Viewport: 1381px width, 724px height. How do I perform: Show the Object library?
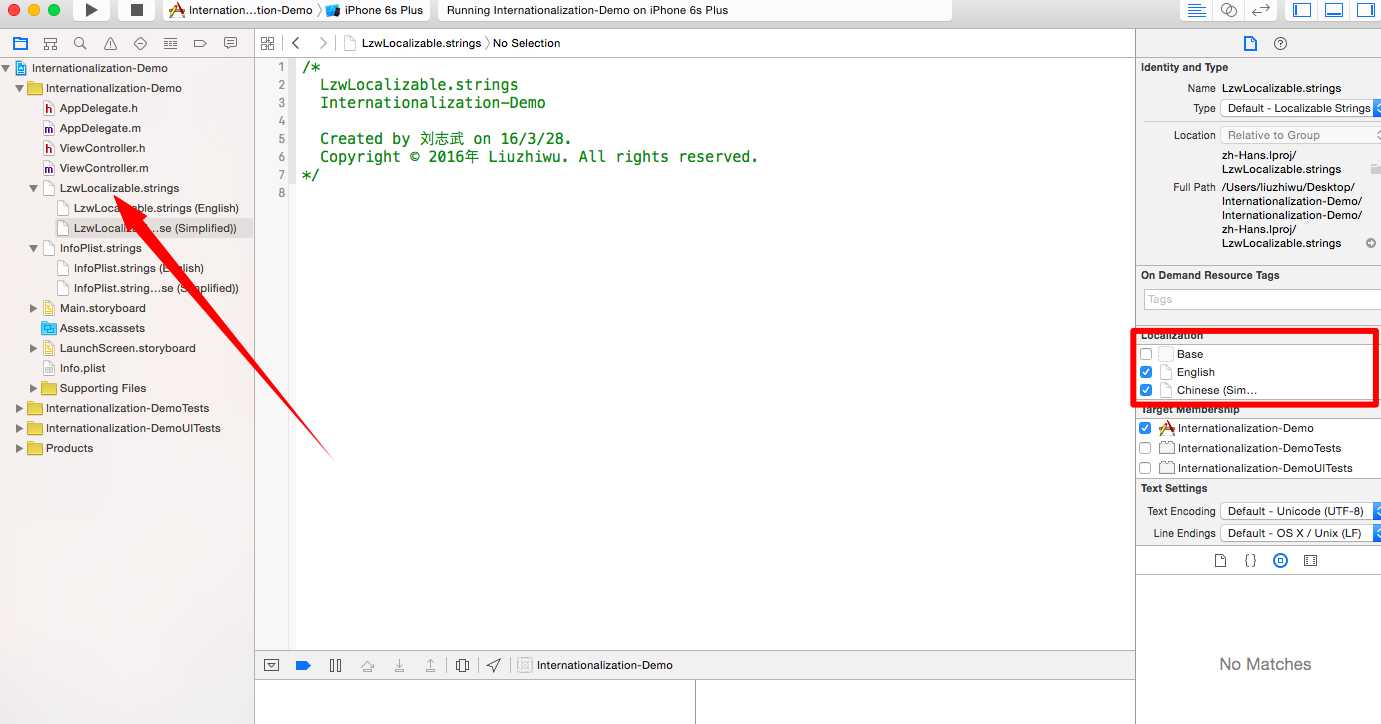pyautogui.click(x=1280, y=561)
